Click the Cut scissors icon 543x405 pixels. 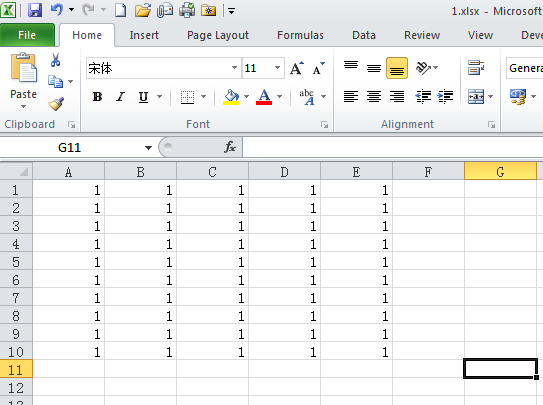tap(55, 60)
